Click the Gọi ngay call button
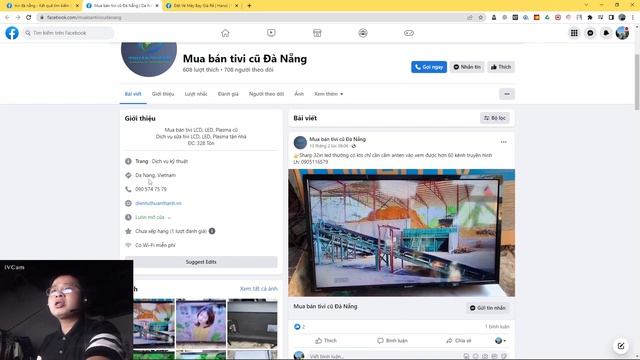The height and width of the screenshot is (360, 640). 429,67
